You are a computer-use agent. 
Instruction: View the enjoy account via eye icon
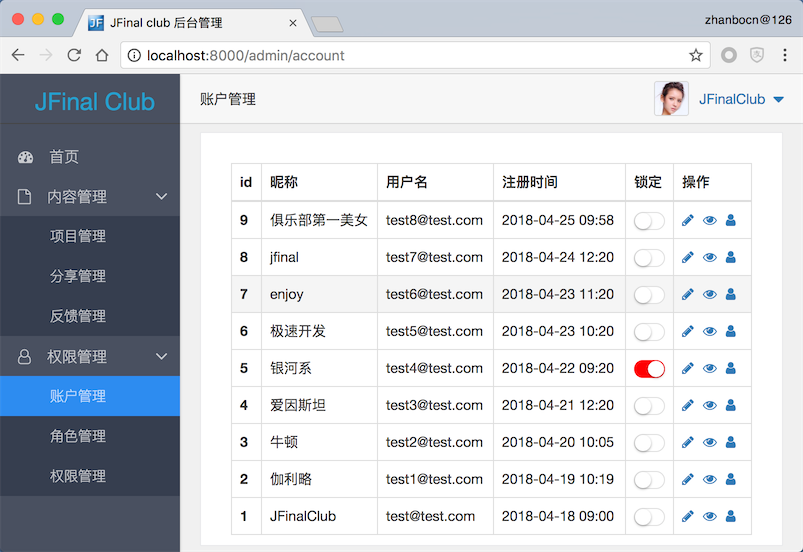[x=709, y=294]
